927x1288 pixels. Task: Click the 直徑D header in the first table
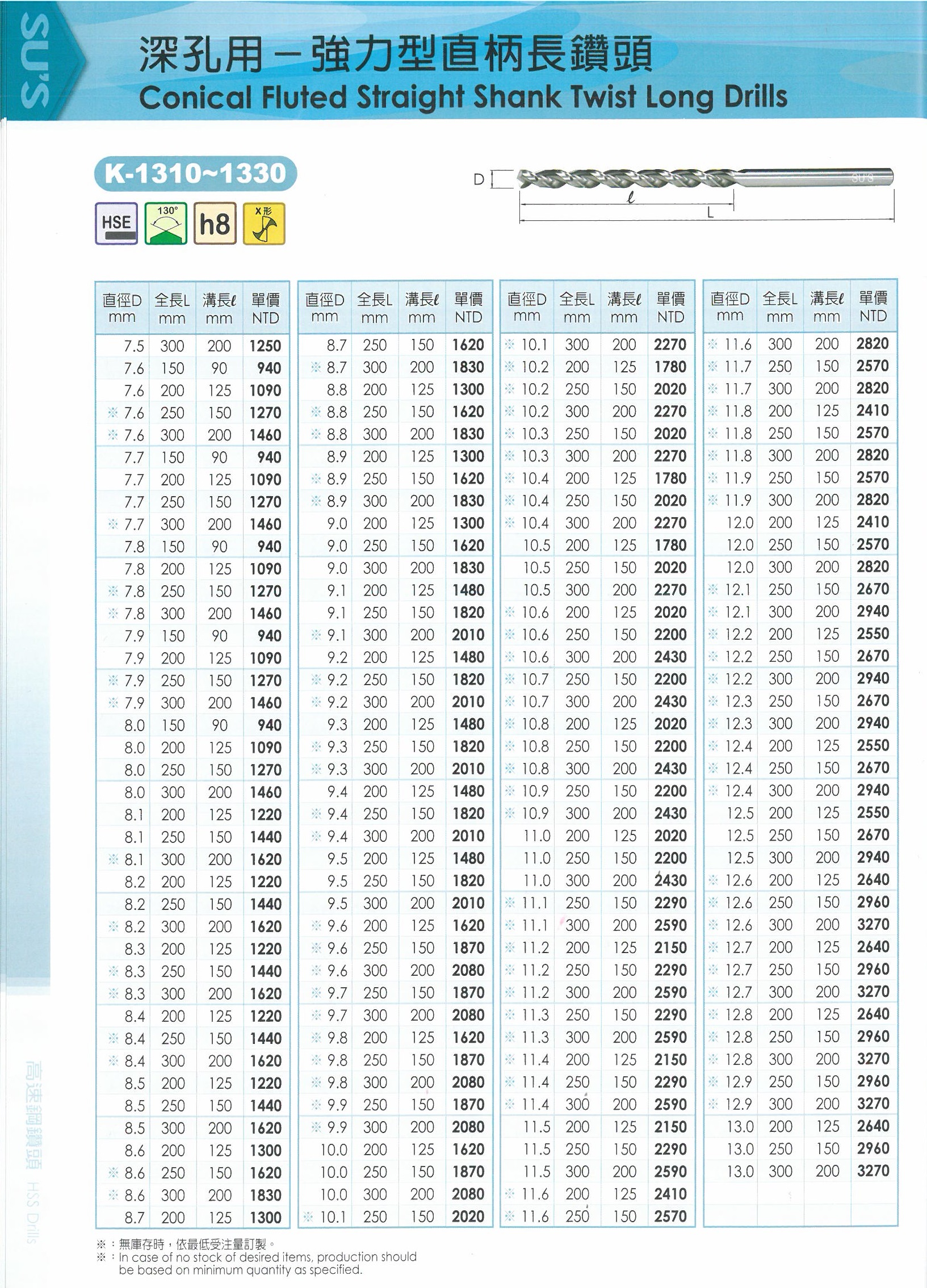point(122,308)
